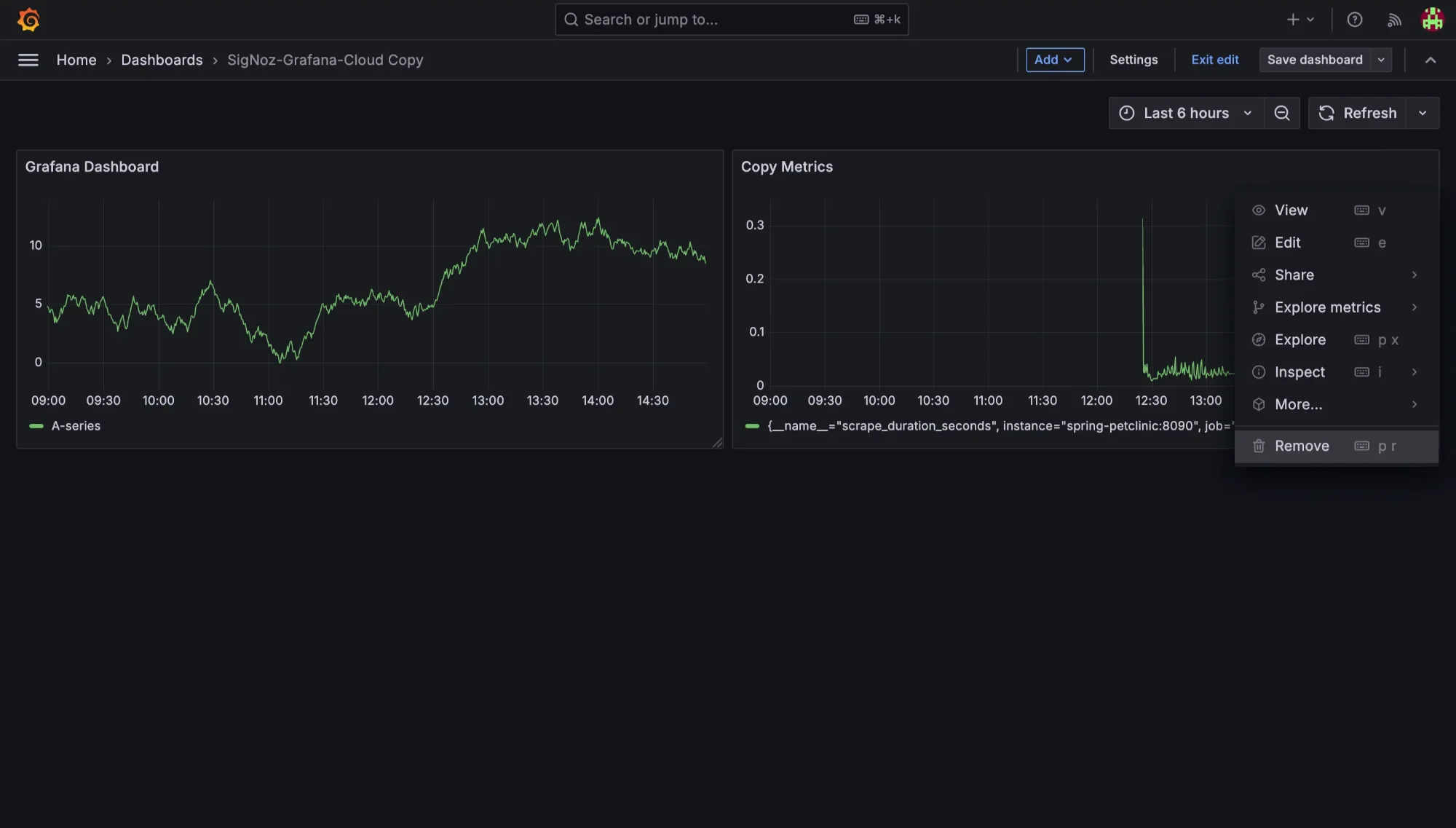Click the resize handle of Grafana Dashboard panel
The height and width of the screenshot is (828, 1456).
tap(718, 442)
